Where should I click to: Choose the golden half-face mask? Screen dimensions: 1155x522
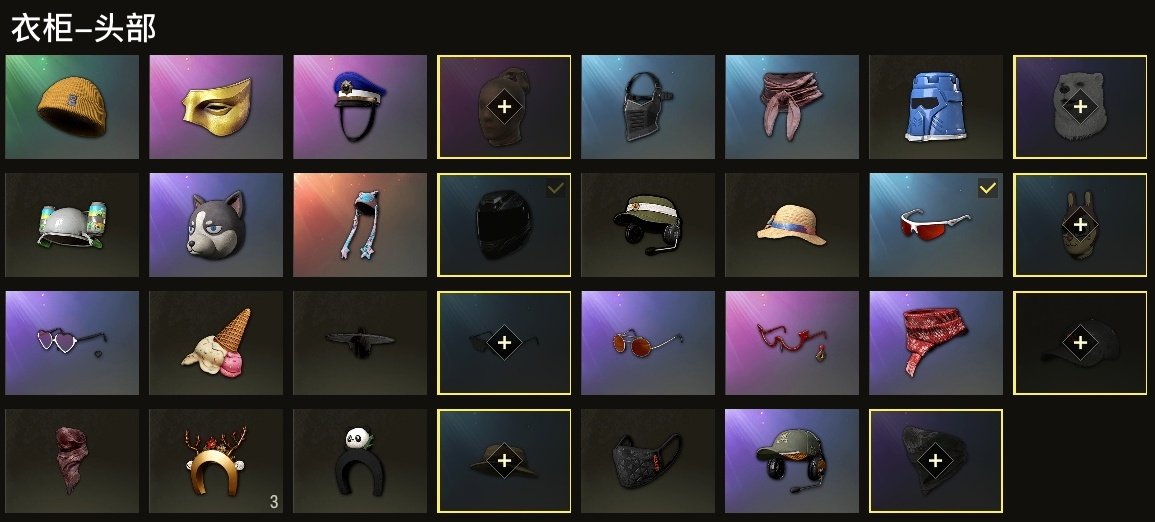[x=216, y=107]
